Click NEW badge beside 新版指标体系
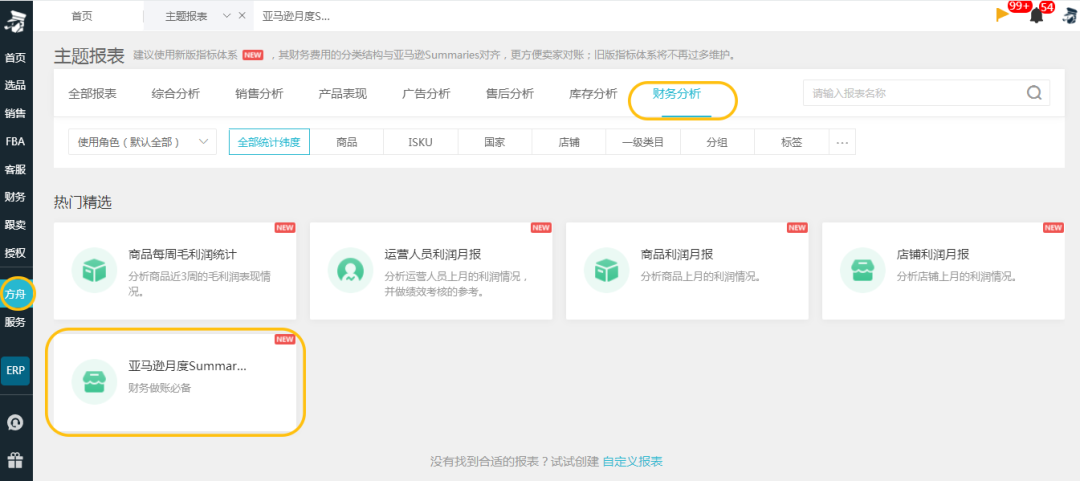The width and height of the screenshot is (1080, 481). pyautogui.click(x=253, y=55)
